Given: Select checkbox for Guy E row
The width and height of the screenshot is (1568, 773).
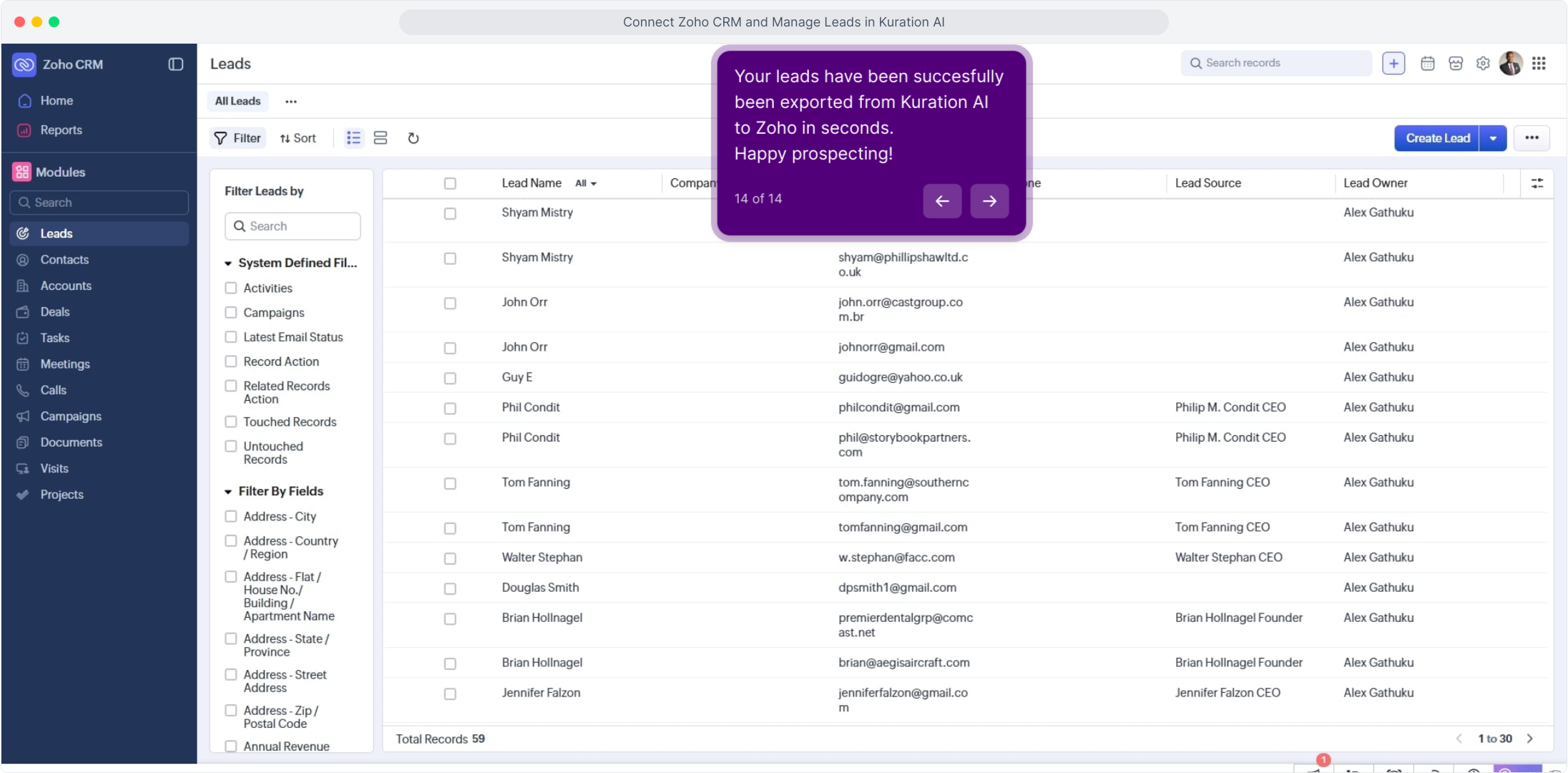Looking at the screenshot, I should (x=450, y=378).
